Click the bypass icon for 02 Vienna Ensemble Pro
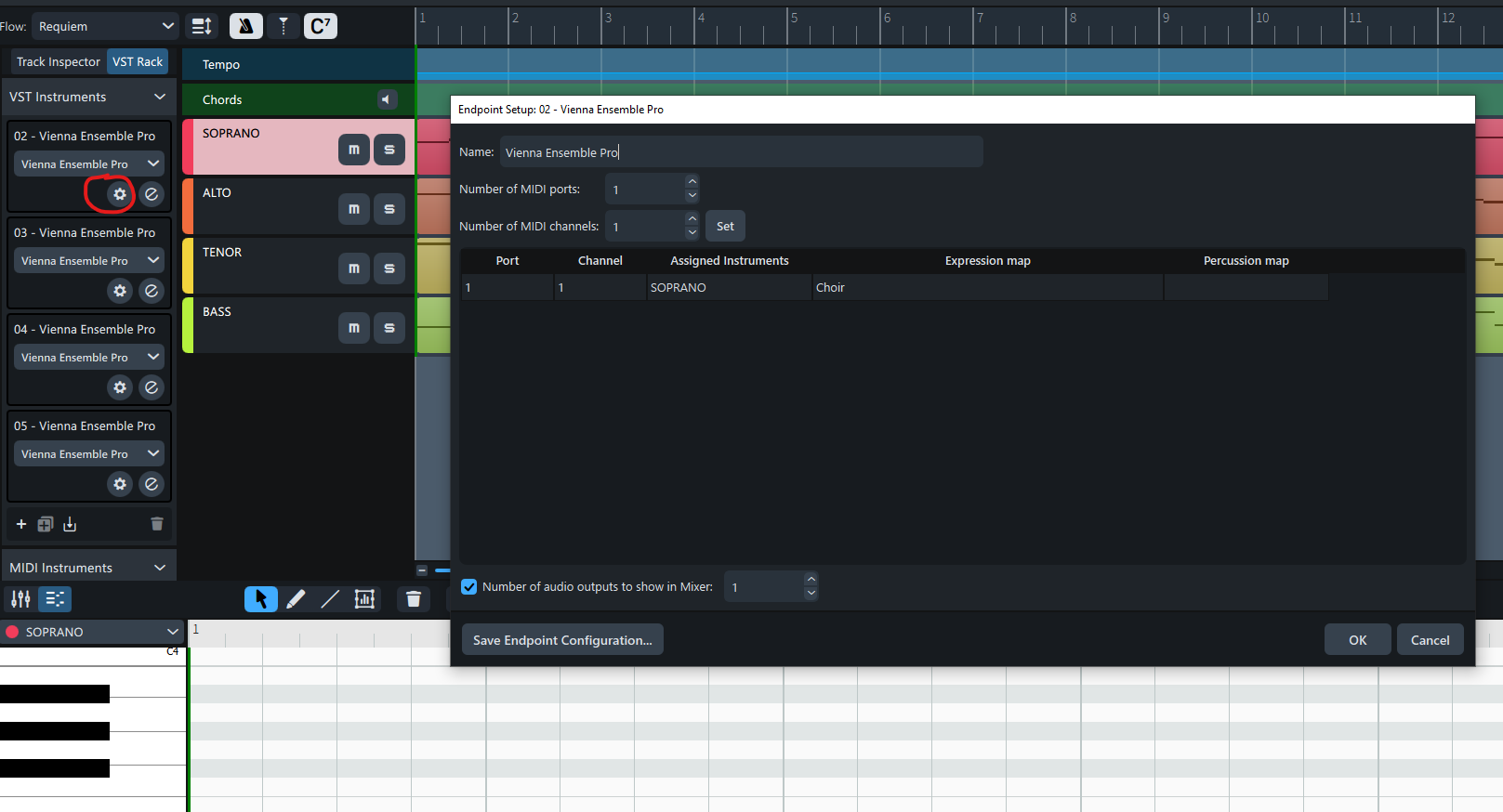The height and width of the screenshot is (812, 1503). (x=152, y=194)
